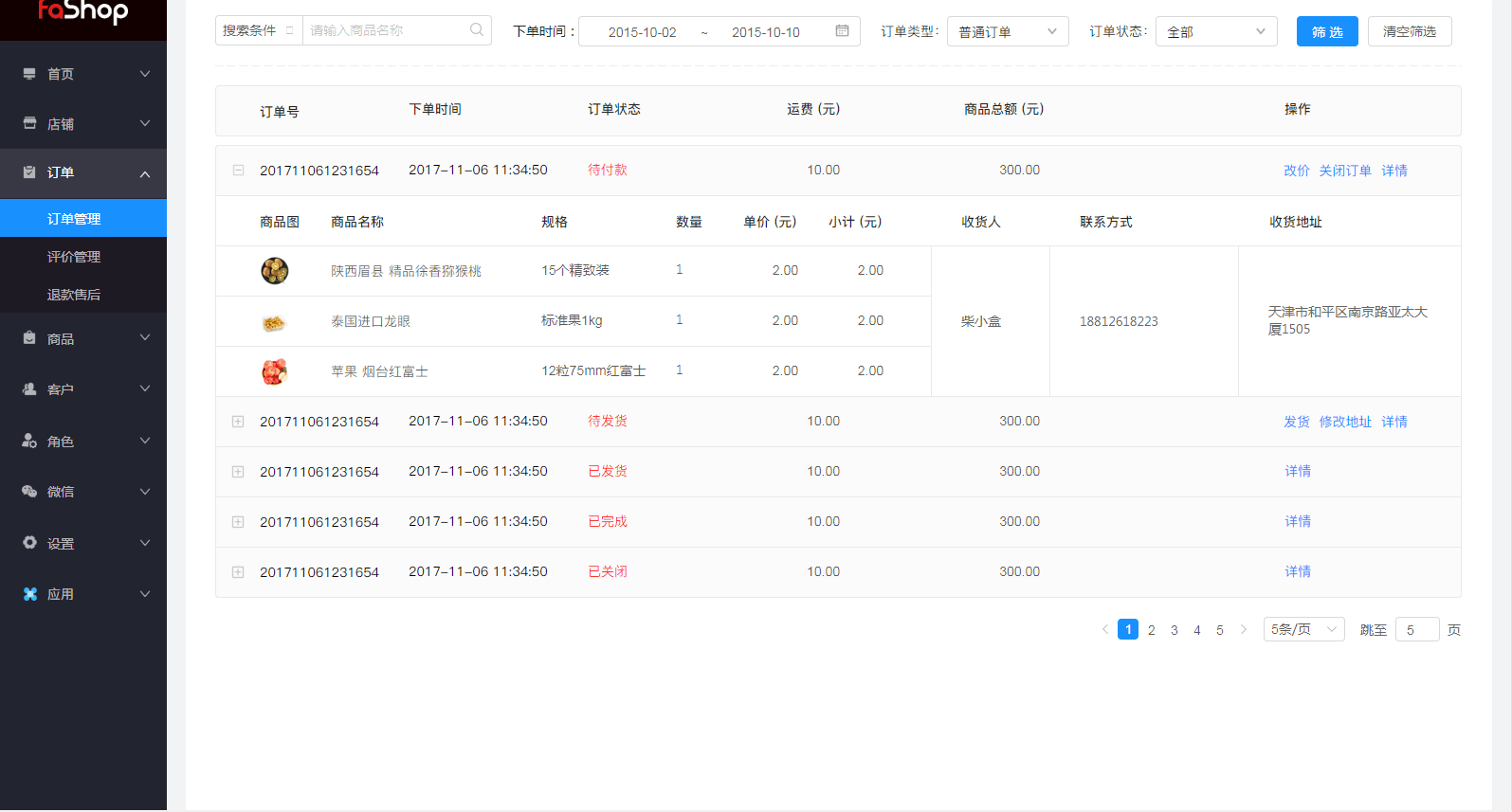Screen dimensions: 1512x812
Task: Click the store 店铺 sidebar icon
Action: click(x=29, y=123)
